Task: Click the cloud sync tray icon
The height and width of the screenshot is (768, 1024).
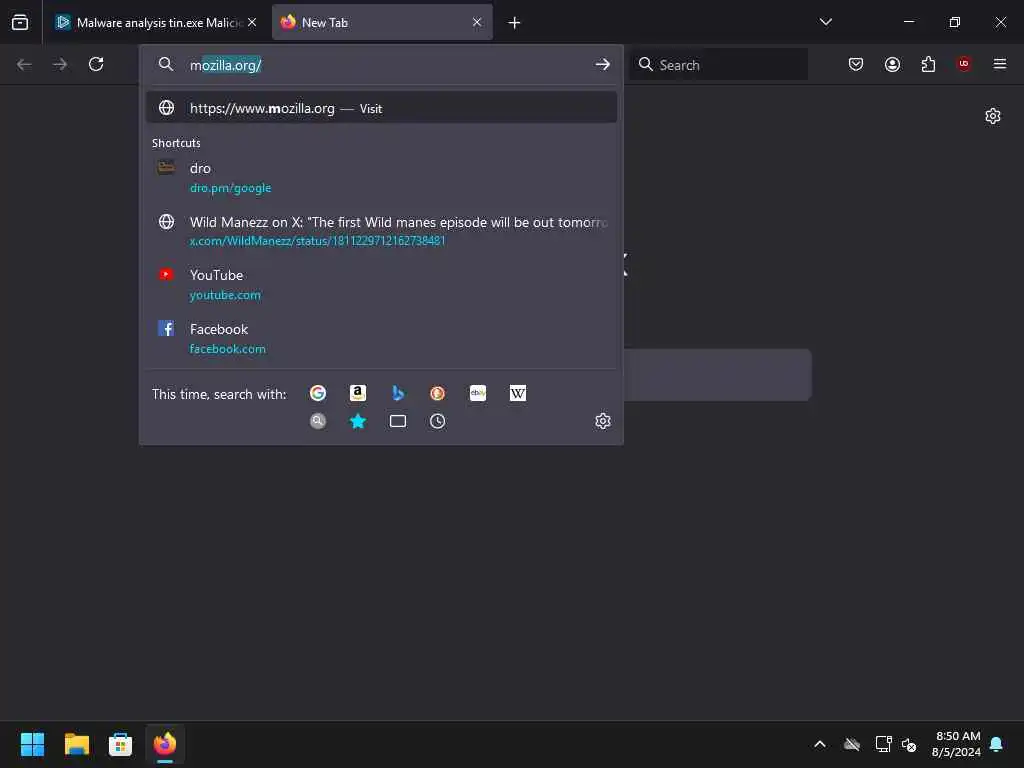Action: point(852,744)
